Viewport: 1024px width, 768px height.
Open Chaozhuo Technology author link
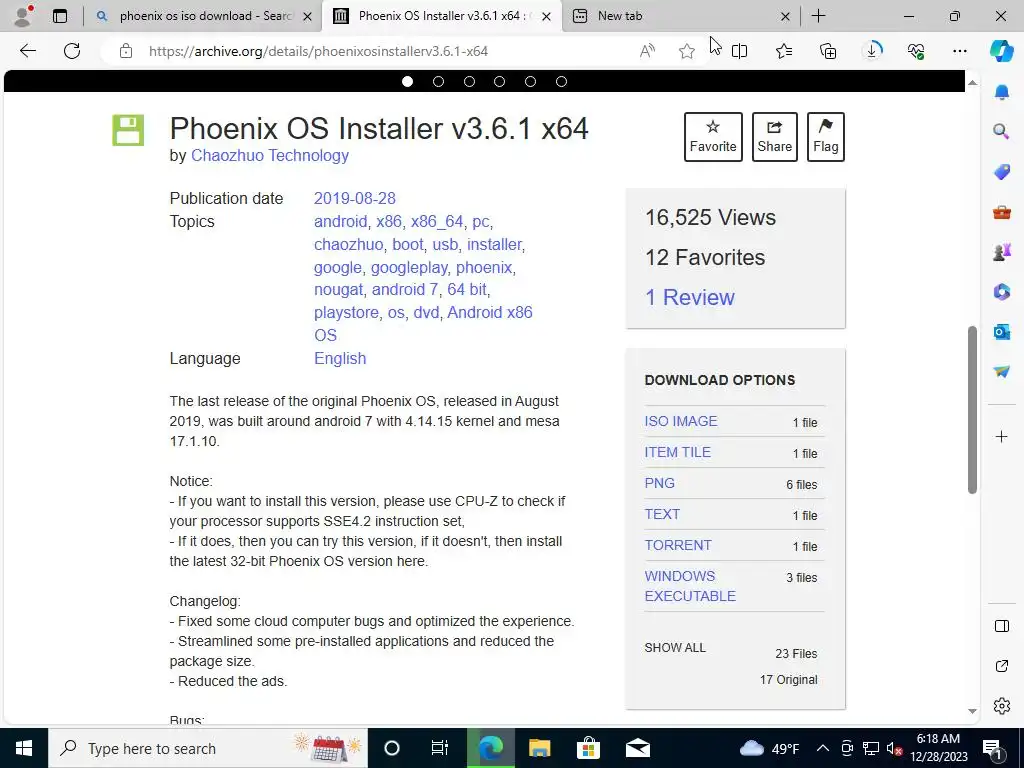coord(270,155)
